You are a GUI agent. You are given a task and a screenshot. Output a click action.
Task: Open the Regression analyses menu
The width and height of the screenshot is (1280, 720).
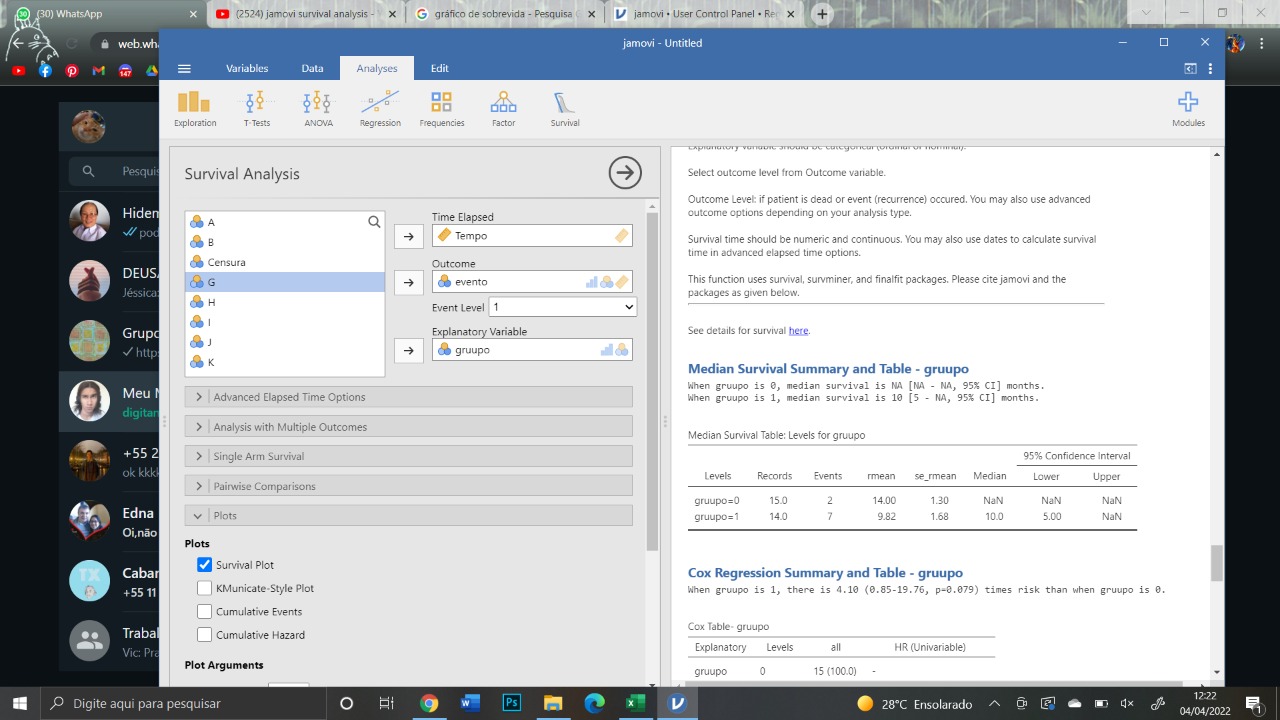pos(380,109)
